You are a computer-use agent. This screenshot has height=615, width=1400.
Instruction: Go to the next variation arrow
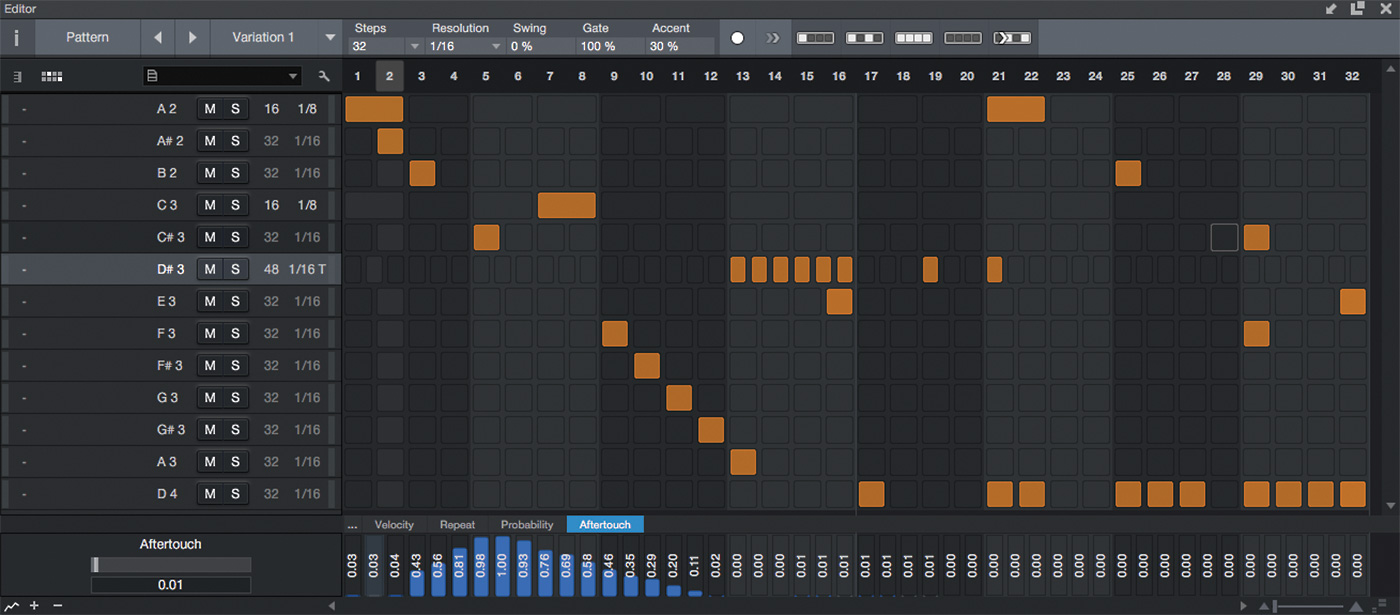point(193,38)
